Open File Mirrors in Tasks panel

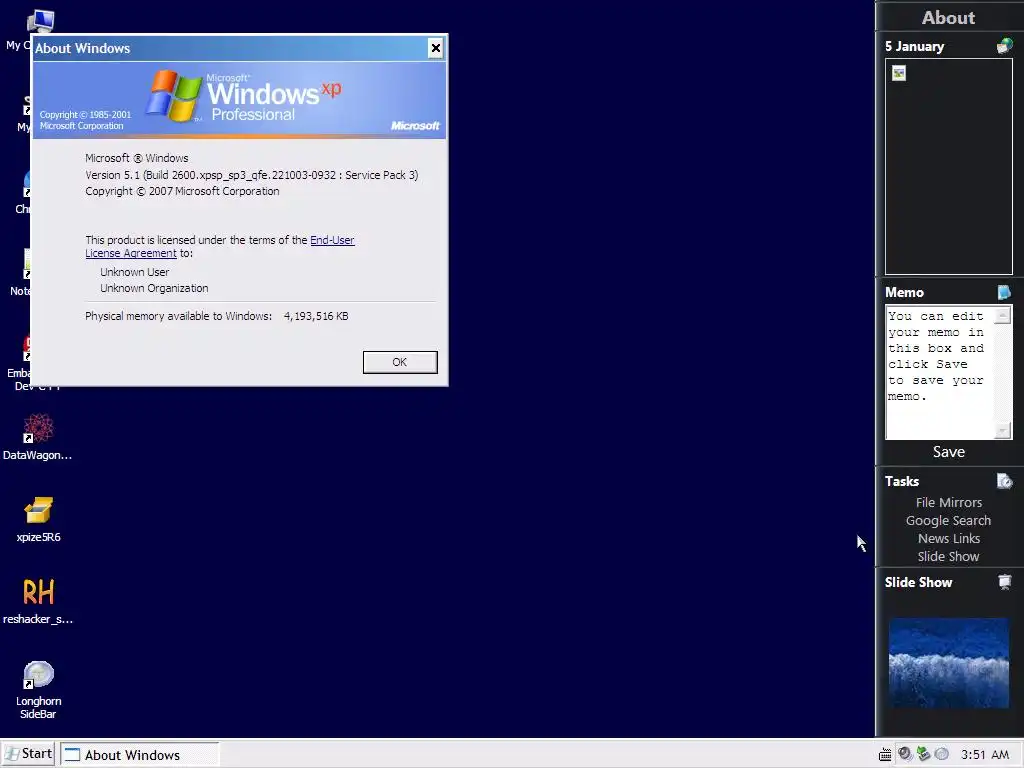[948, 502]
